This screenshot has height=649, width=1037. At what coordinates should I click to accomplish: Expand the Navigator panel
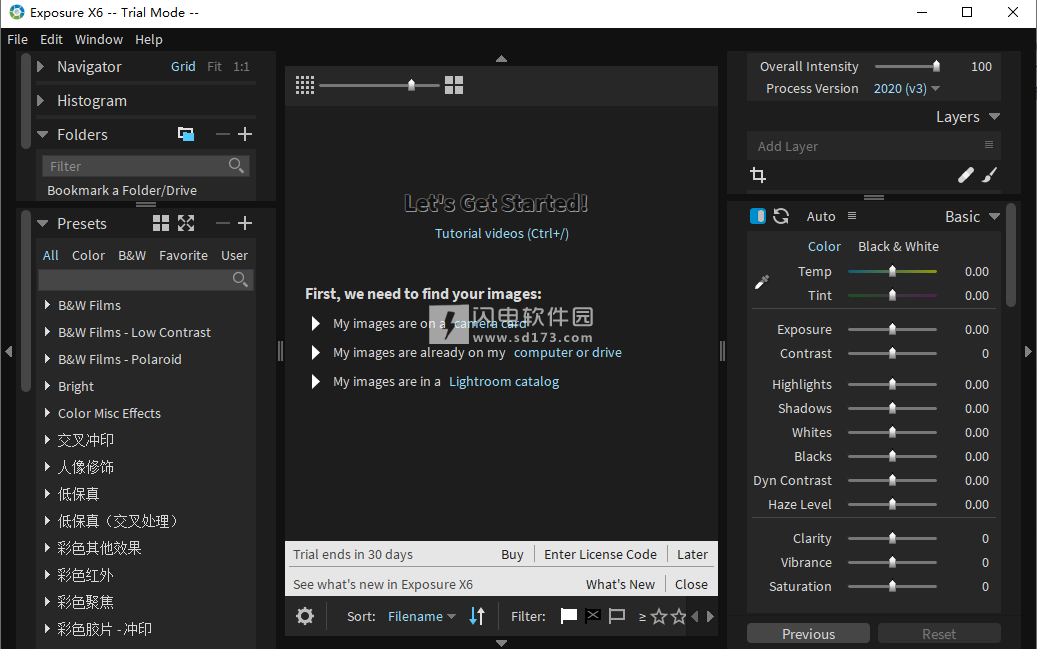coord(41,67)
